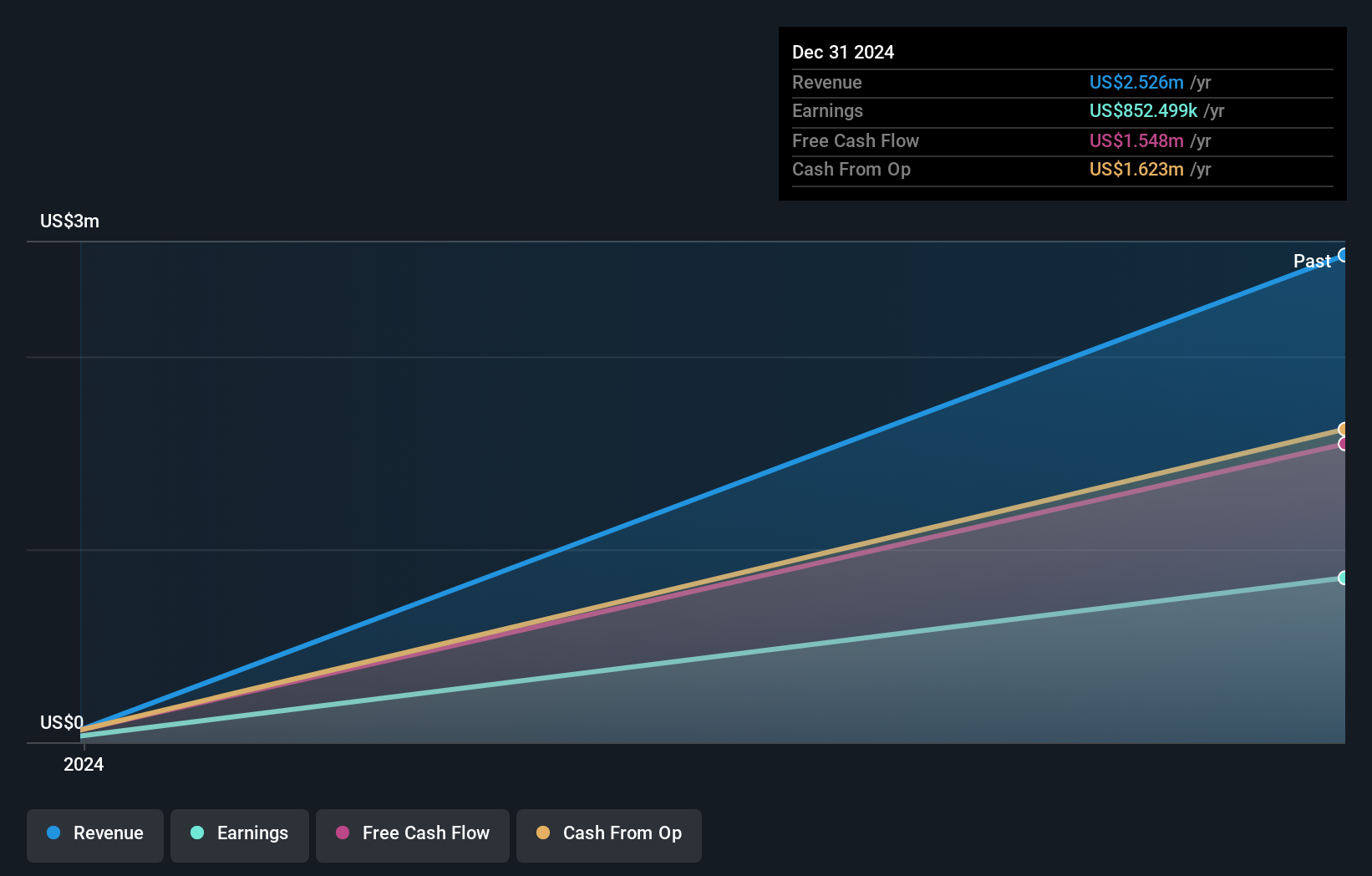This screenshot has height=876, width=1372.
Task: Toggle the Revenue series legend button
Action: coord(95,834)
